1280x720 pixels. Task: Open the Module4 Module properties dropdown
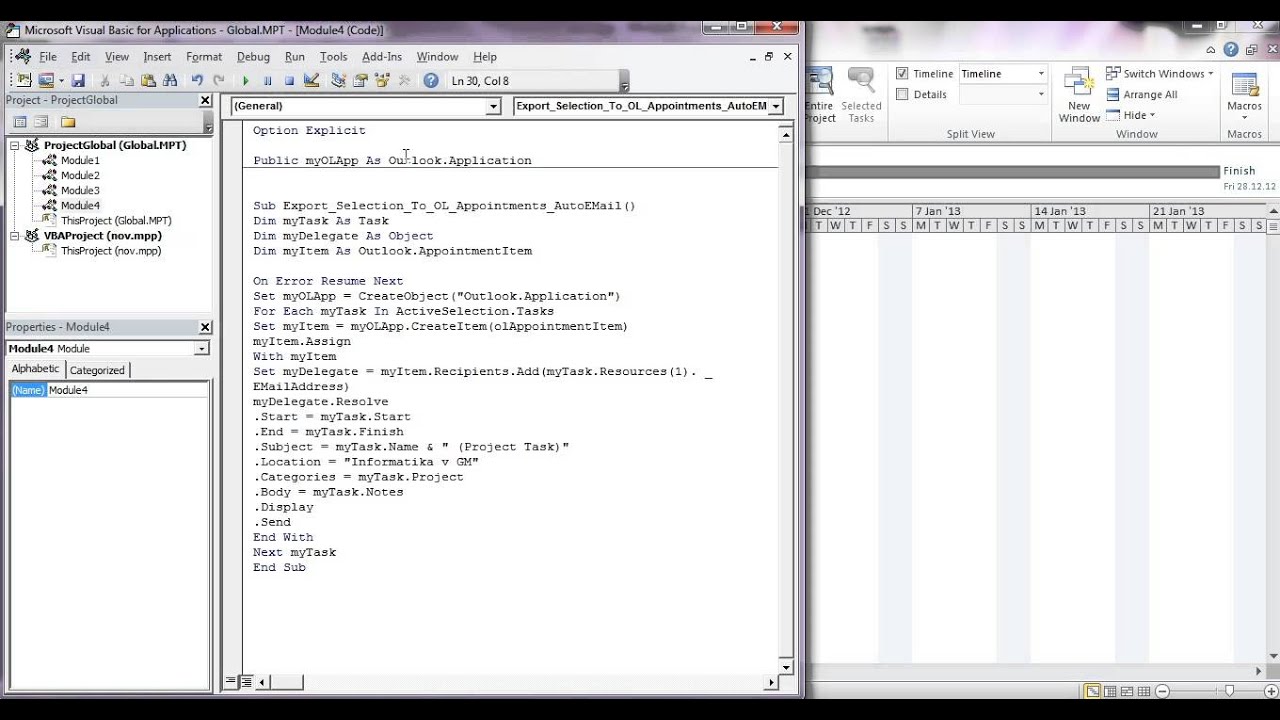pyautogui.click(x=201, y=348)
